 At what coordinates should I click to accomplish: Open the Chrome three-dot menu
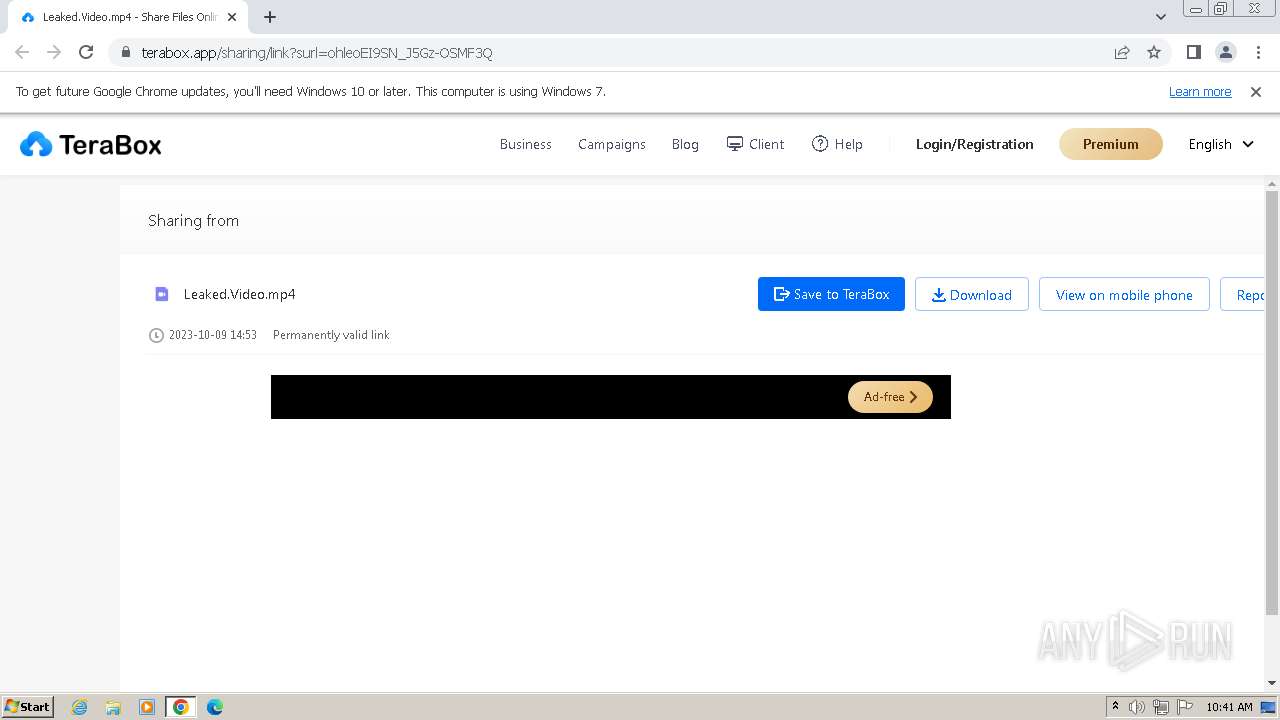(1258, 52)
